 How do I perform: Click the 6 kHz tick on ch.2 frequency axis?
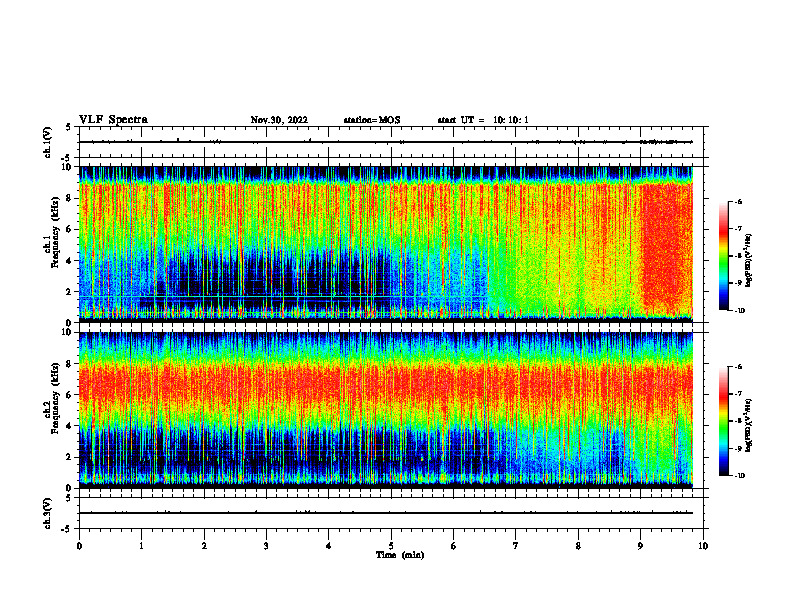(x=69, y=395)
